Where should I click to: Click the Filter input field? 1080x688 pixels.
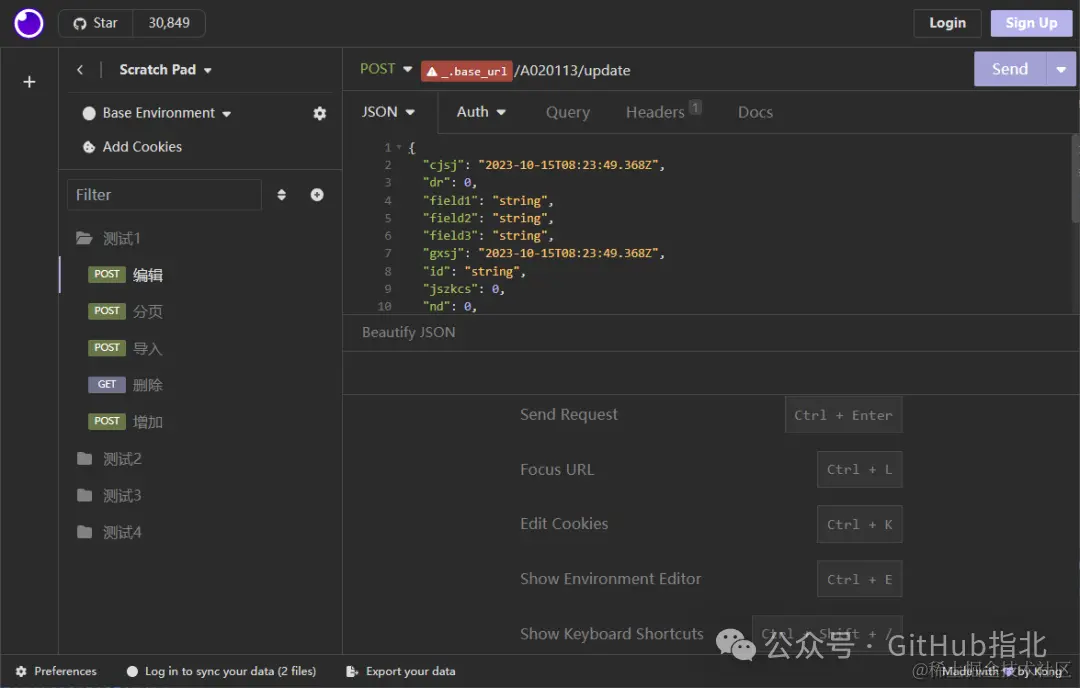164,195
